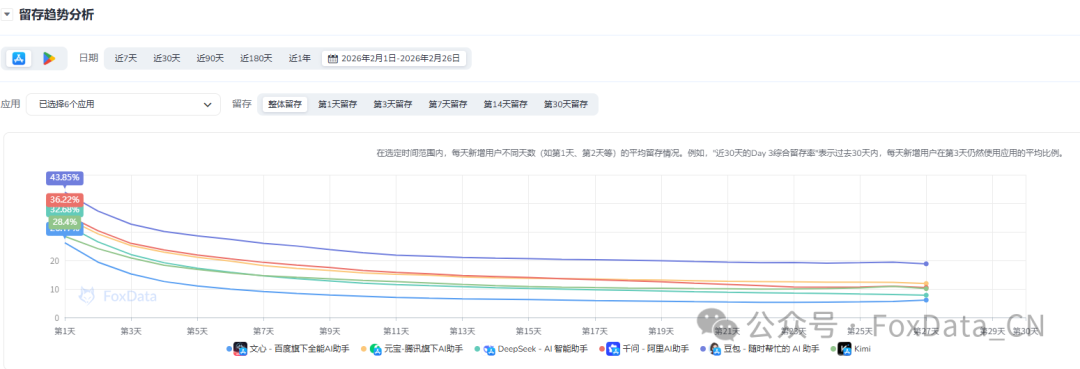Viewport: 1080px width, 369px height.
Task: Click the 豆包 app icon in legend
Action: [x=715, y=350]
